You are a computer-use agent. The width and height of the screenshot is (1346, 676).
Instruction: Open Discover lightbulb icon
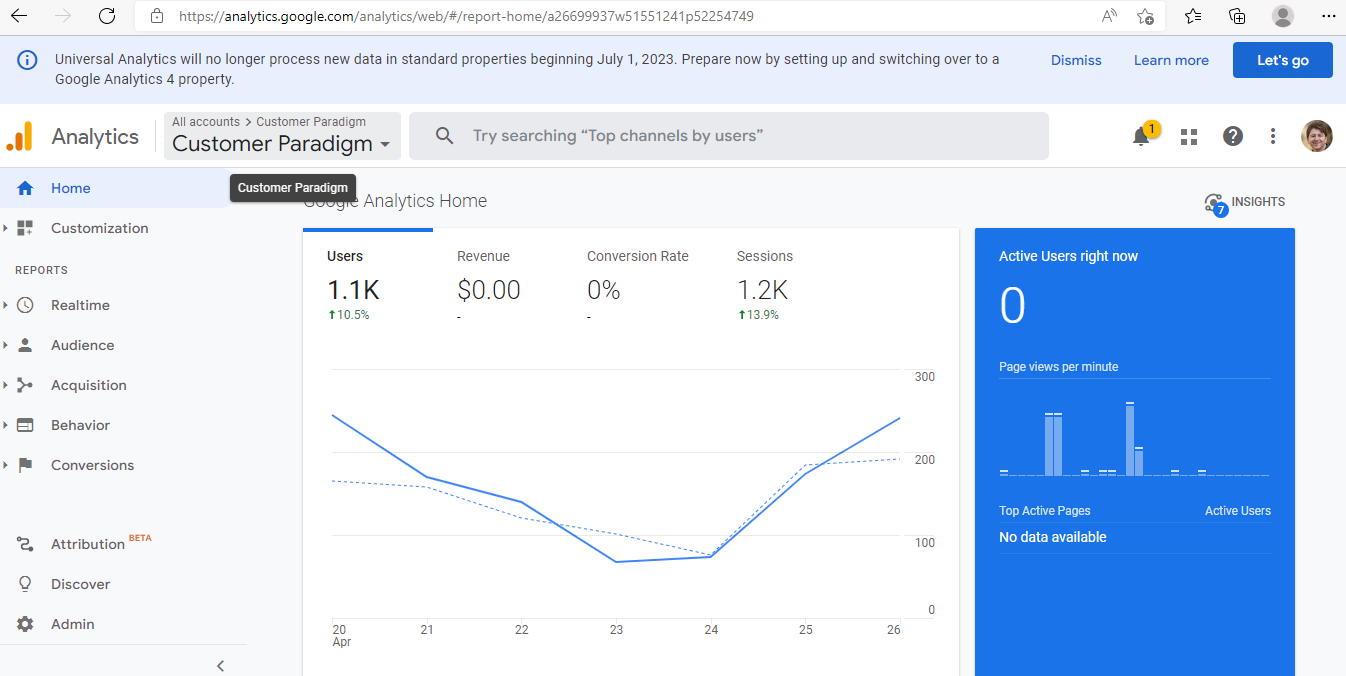pos(26,584)
